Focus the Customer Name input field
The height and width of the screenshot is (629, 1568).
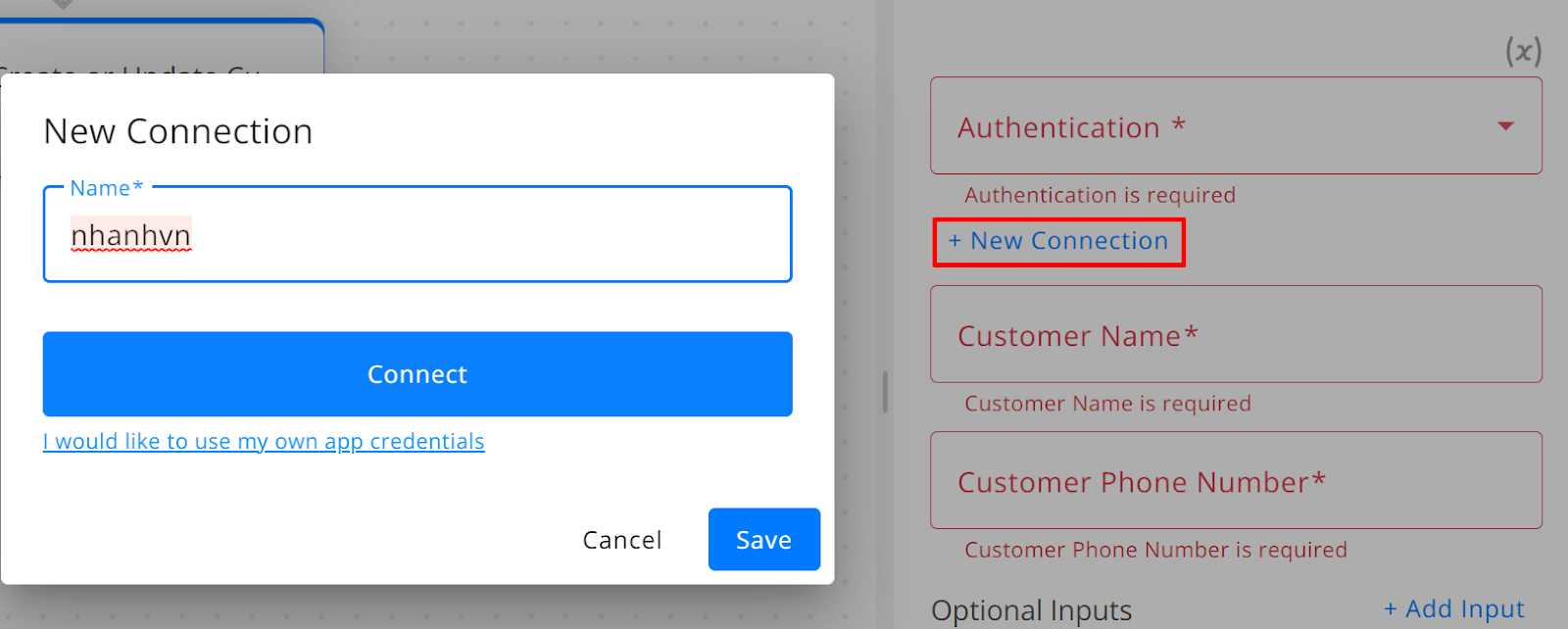[1236, 334]
